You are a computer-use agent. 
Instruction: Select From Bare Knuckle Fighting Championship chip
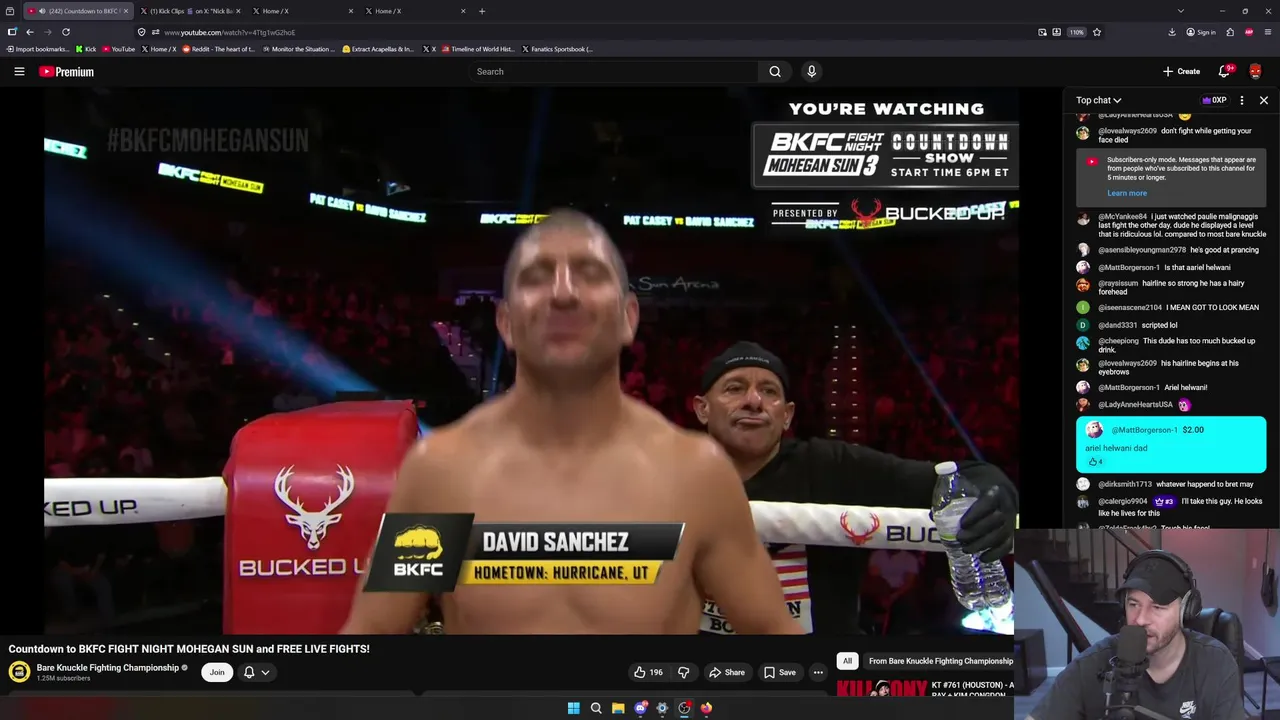940,661
